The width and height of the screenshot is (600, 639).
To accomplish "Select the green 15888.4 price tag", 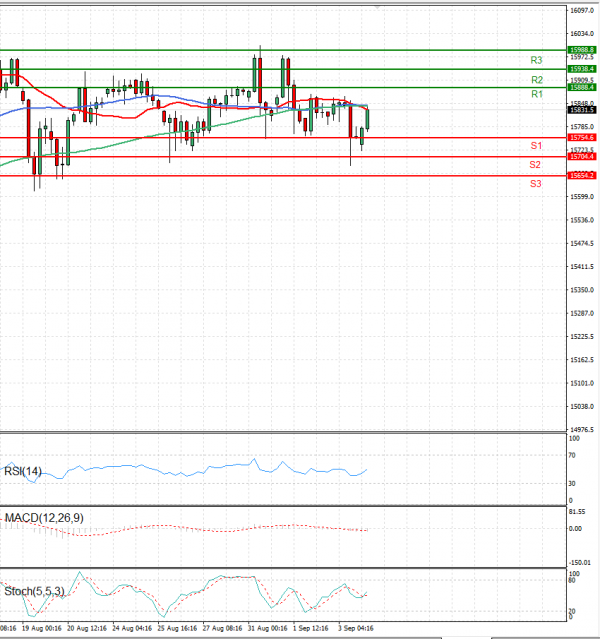I will (582, 87).
